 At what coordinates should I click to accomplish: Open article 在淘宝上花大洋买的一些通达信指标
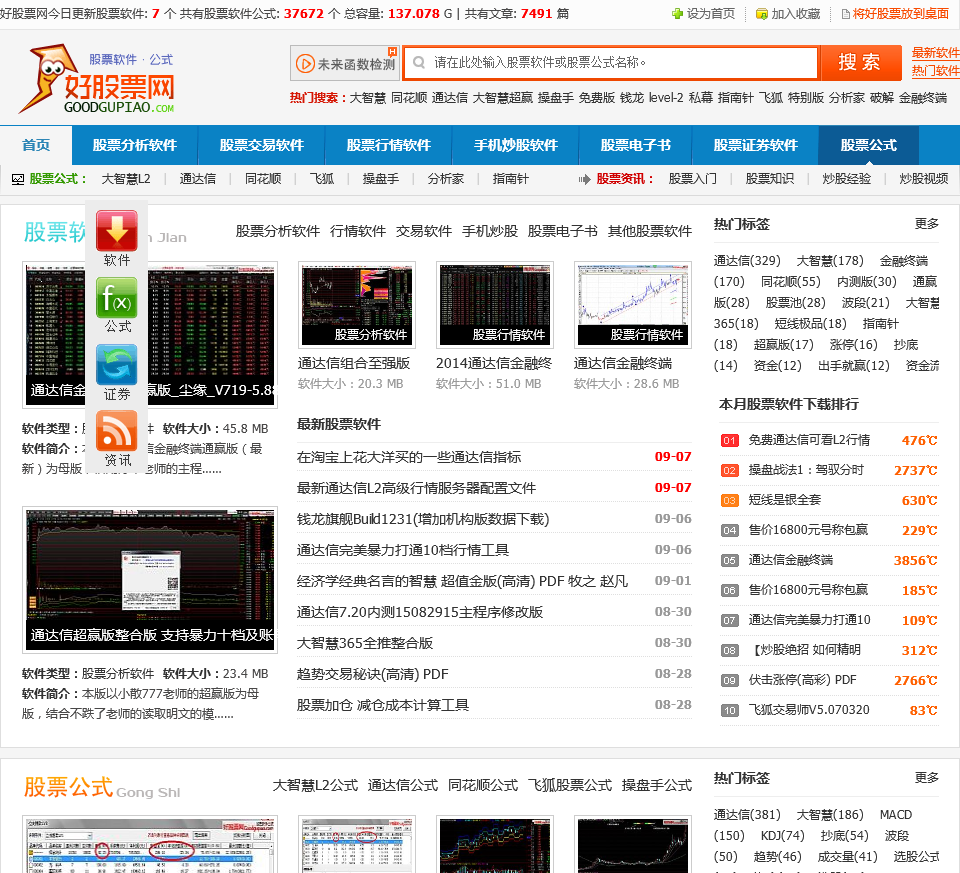tap(408, 457)
